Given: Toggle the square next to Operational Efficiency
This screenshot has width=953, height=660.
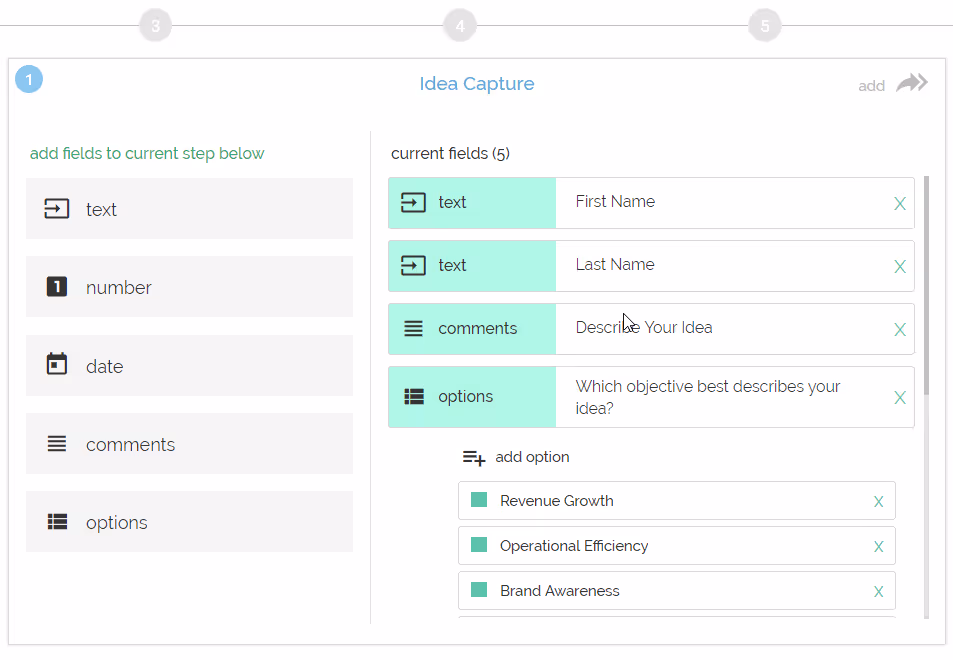Looking at the screenshot, I should 481,545.
